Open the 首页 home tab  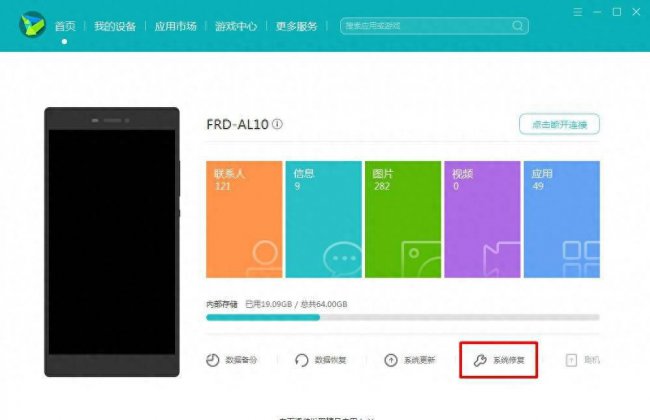click(65, 26)
